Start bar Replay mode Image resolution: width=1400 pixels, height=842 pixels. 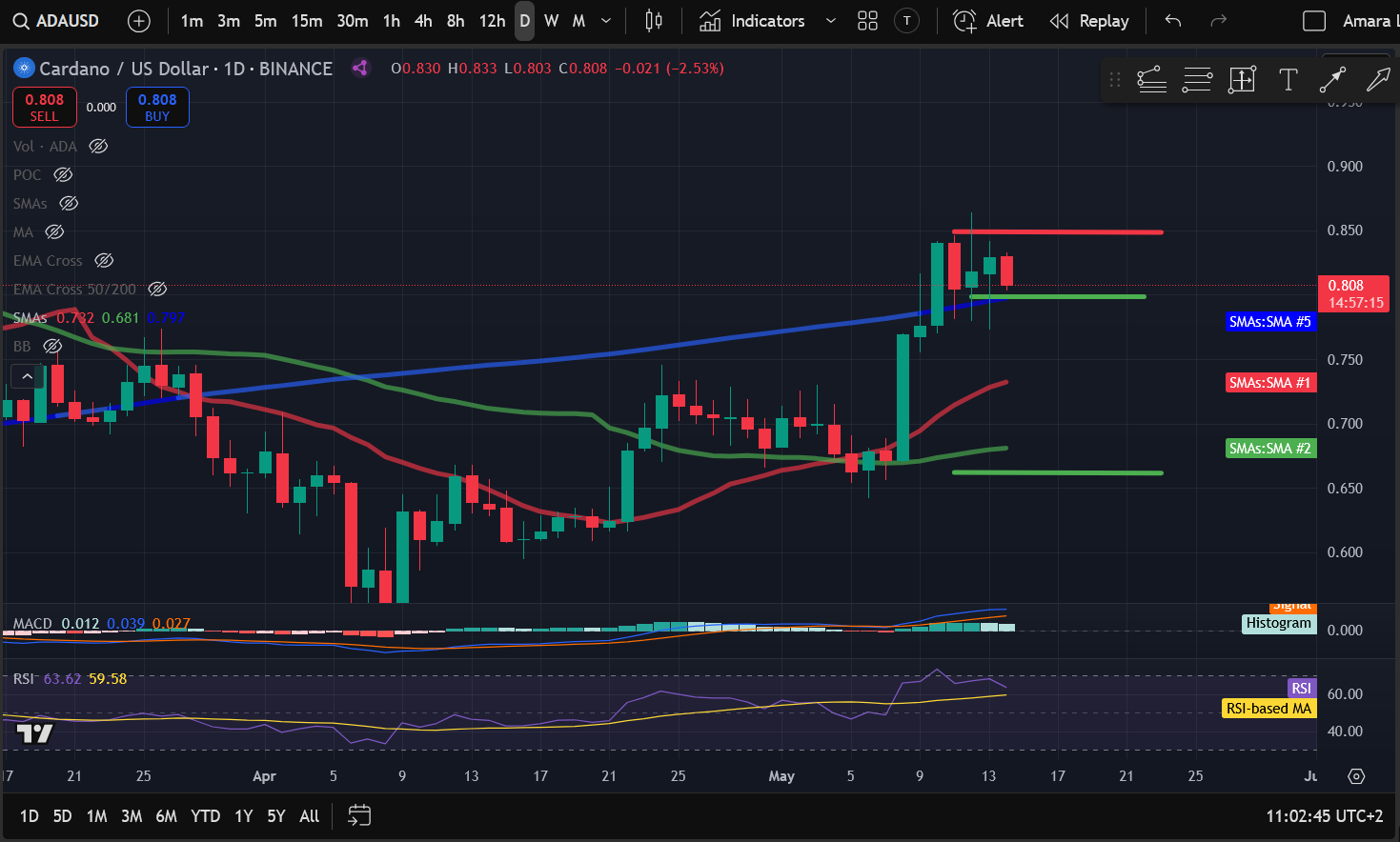[1089, 21]
